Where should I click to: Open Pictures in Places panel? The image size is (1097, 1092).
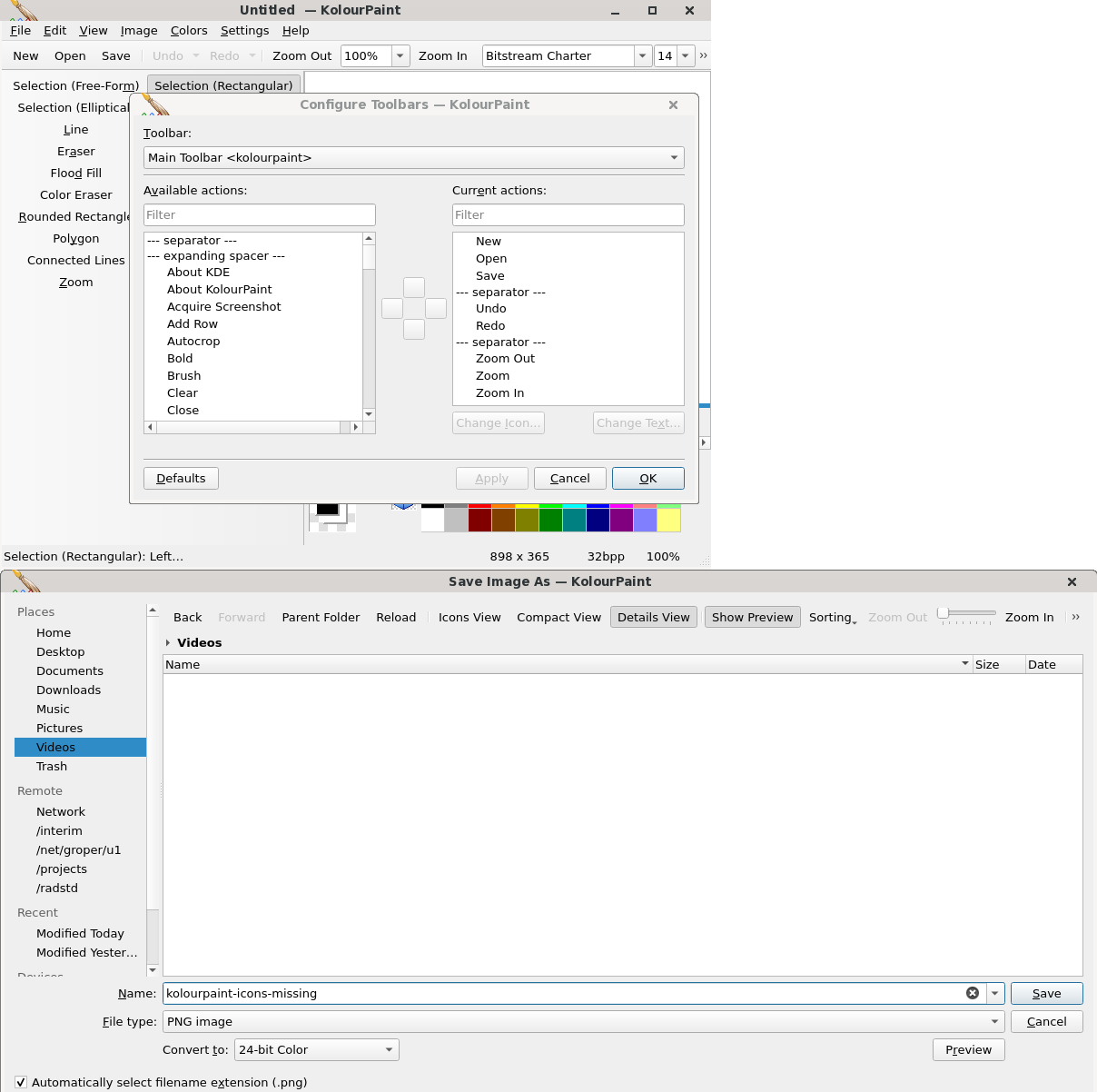tap(60, 728)
